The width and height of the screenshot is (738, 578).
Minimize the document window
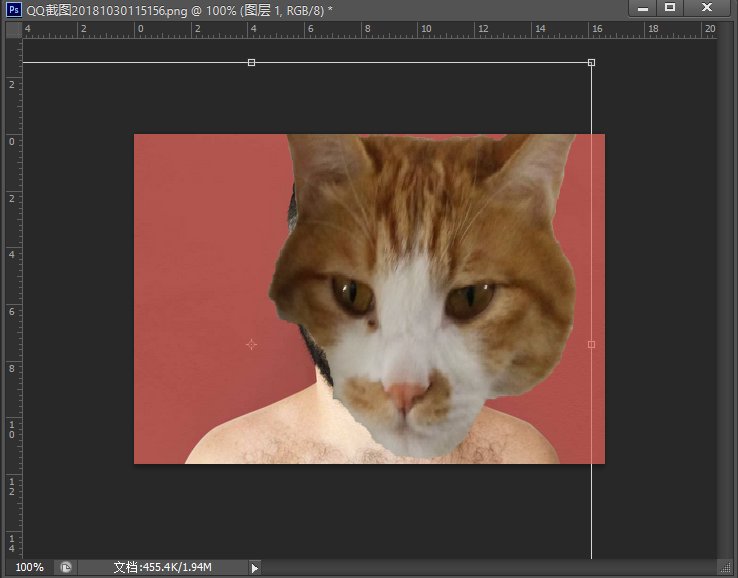(x=641, y=8)
